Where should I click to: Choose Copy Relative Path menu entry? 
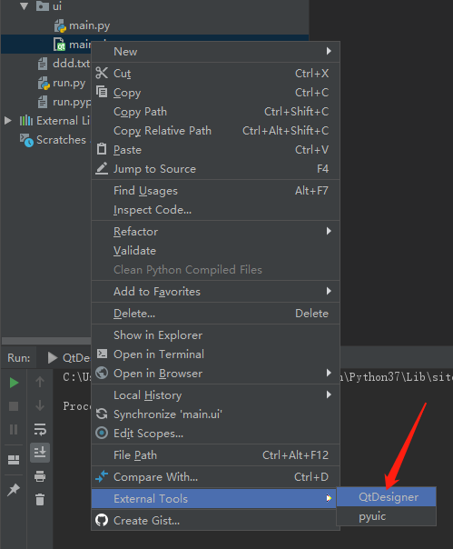[216, 130]
